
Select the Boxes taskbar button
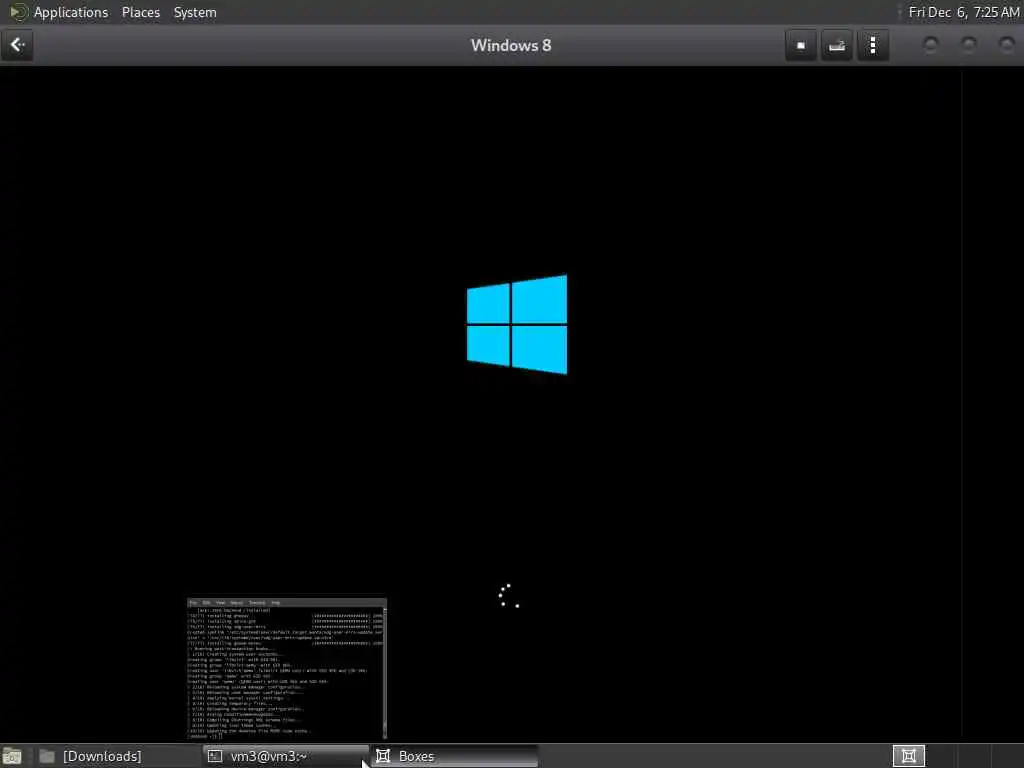(455, 756)
